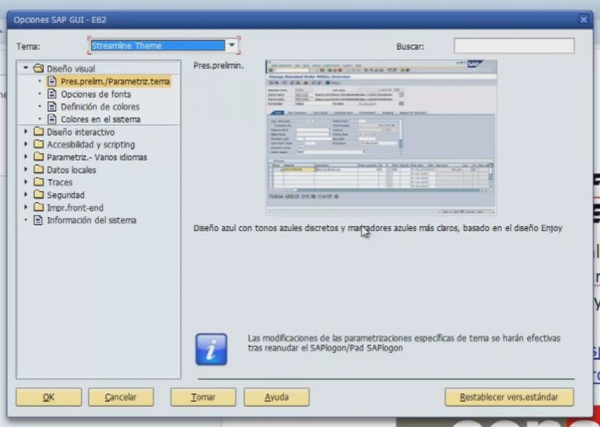Select the Diseño interactivo tree label

coord(81,132)
